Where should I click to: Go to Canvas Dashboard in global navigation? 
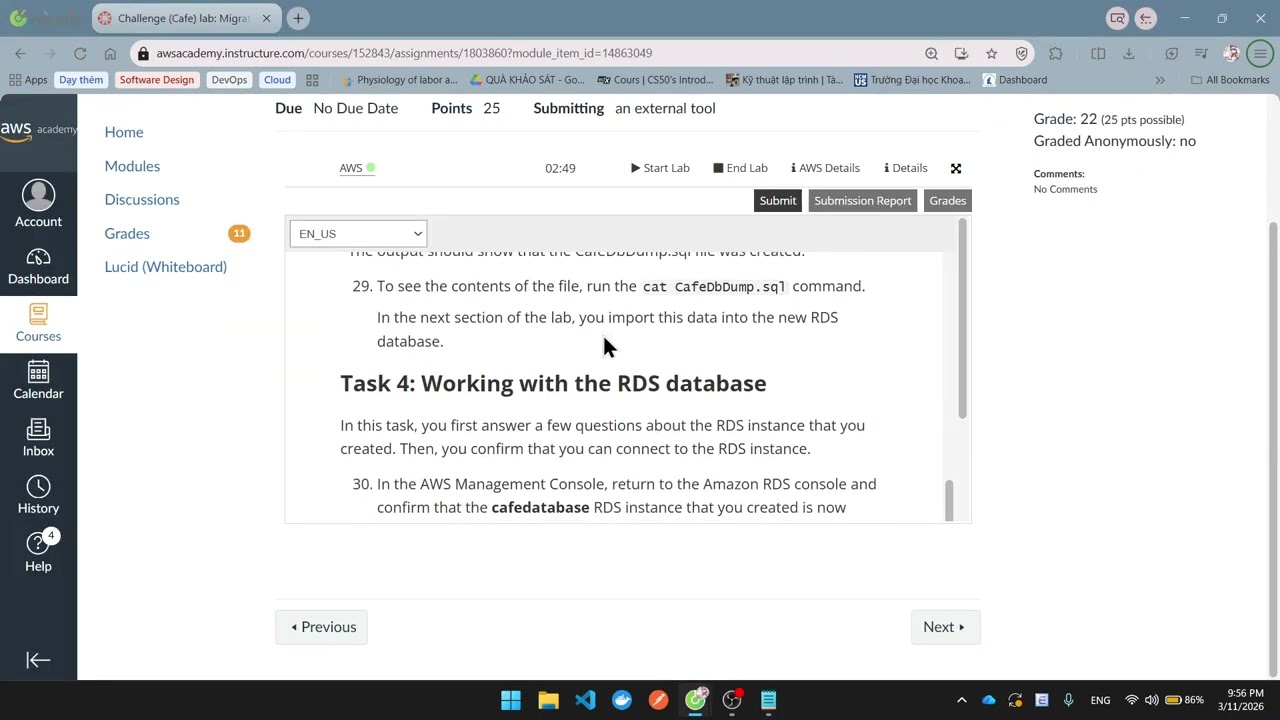pos(38,267)
